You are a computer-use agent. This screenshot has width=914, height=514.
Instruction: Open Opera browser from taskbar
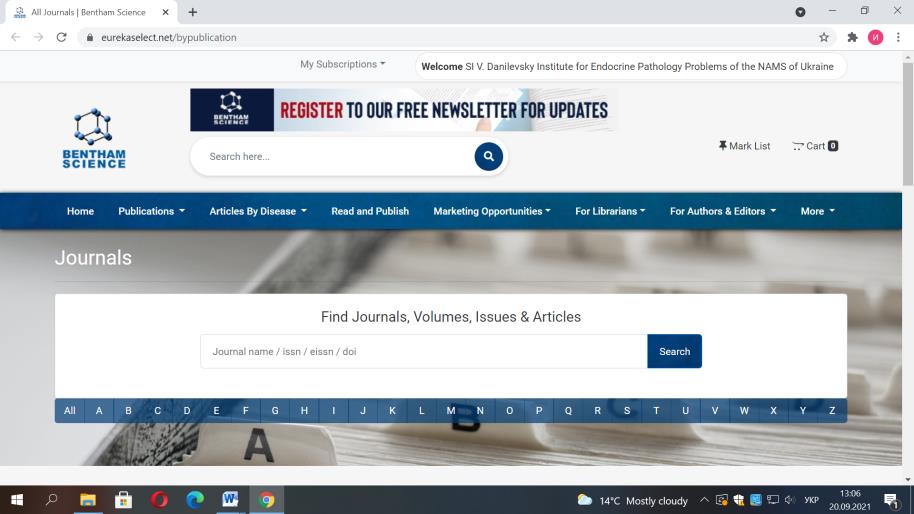[159, 500]
